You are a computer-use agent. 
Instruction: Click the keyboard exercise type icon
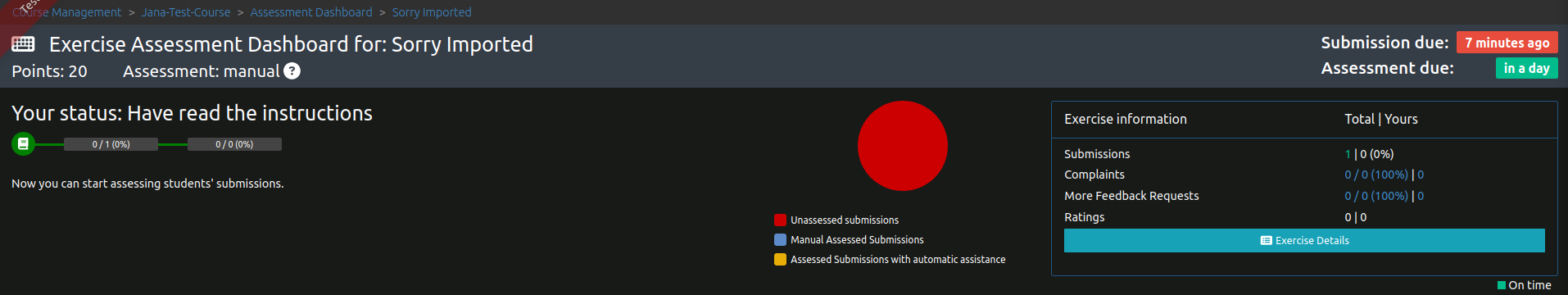[x=23, y=44]
